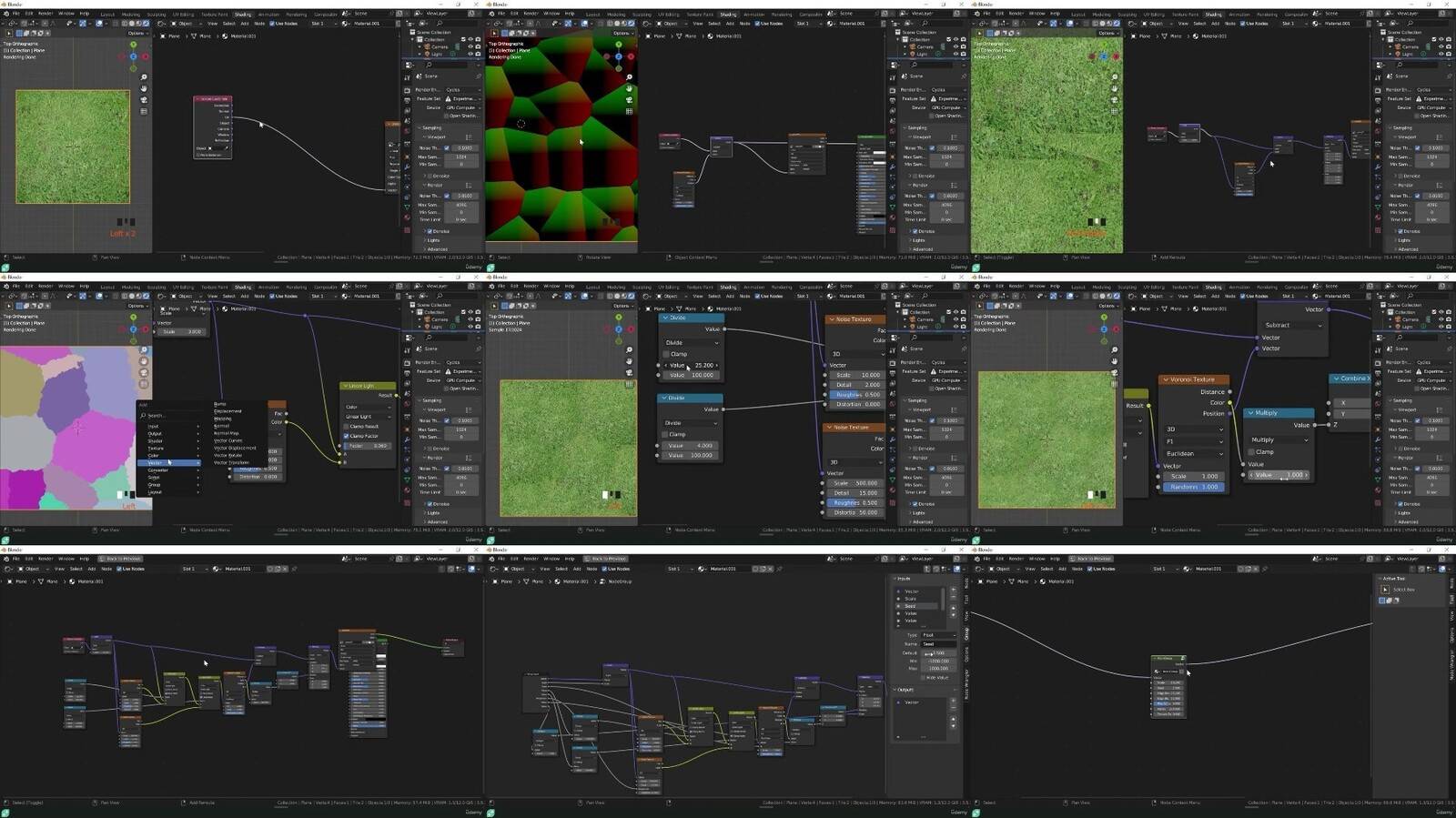The width and height of the screenshot is (1456, 818).
Task: Click the zoom magnifier gizmo in pastel Voronoi viewport
Action: pyautogui.click(x=144, y=349)
